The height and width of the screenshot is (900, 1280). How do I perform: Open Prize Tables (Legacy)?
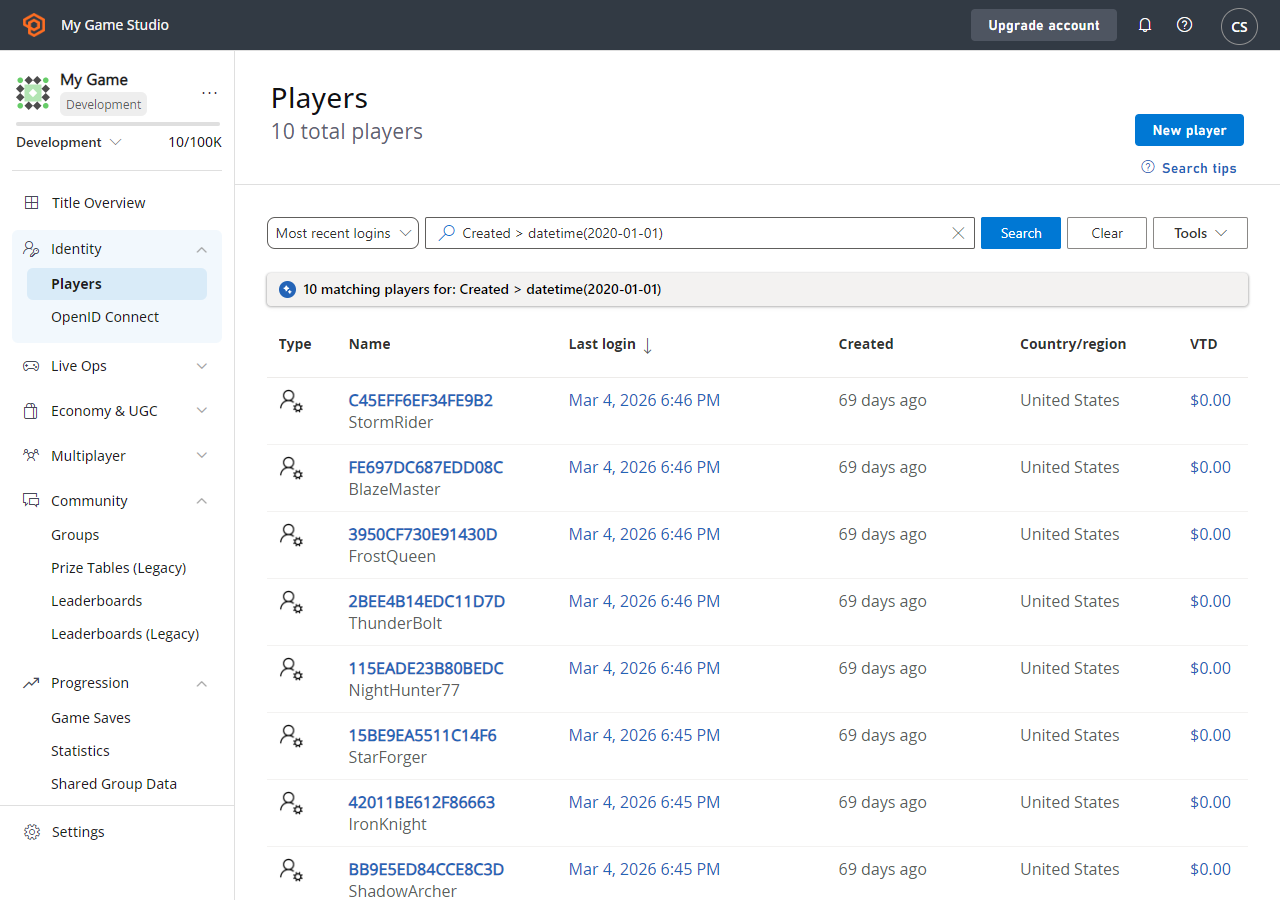click(119, 568)
